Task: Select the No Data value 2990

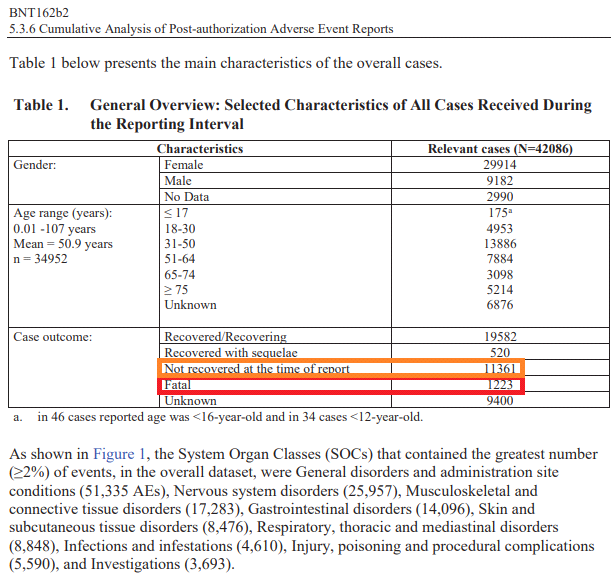Action: (500, 197)
